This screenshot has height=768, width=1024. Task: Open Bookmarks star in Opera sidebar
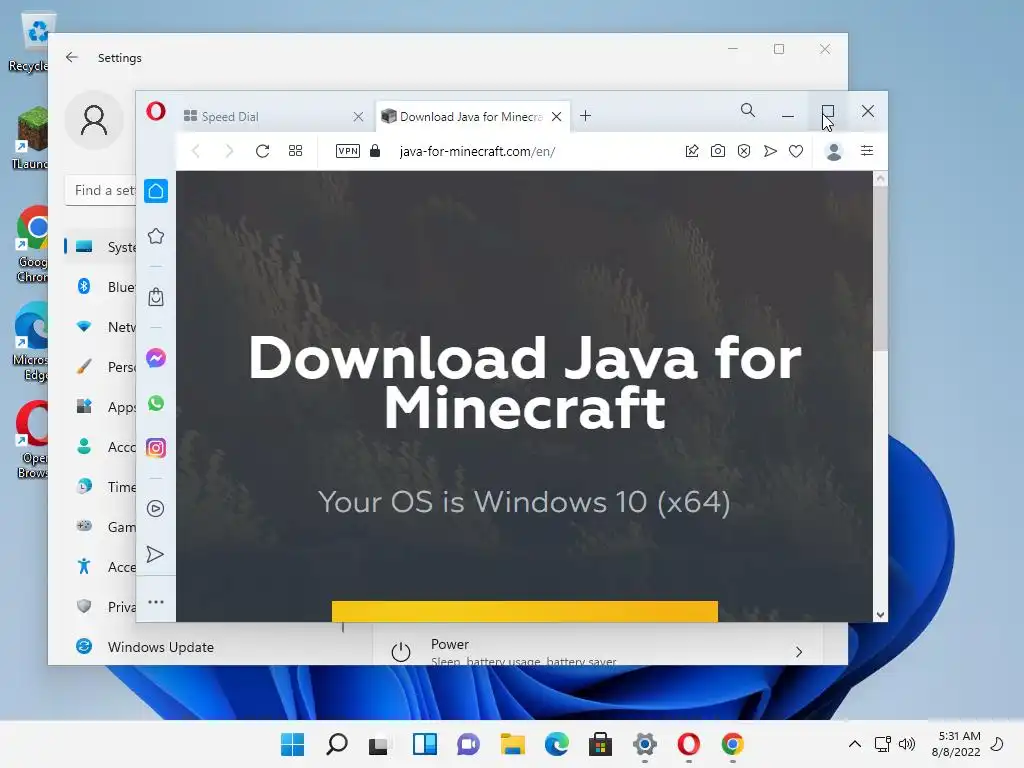(155, 236)
